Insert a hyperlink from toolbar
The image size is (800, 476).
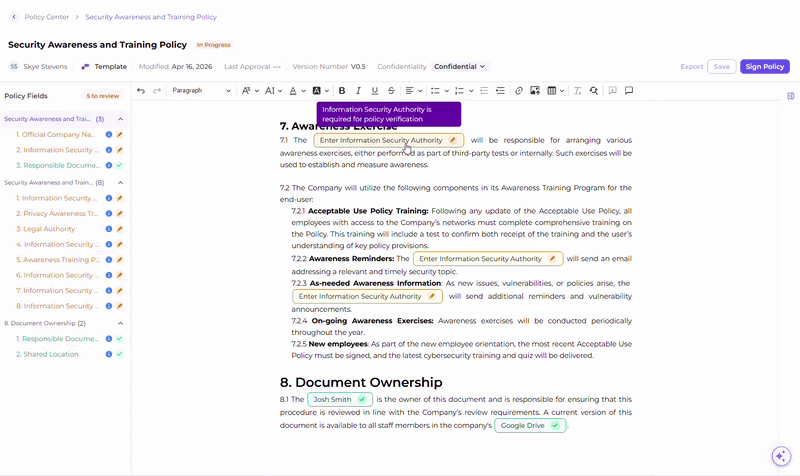tap(519, 91)
